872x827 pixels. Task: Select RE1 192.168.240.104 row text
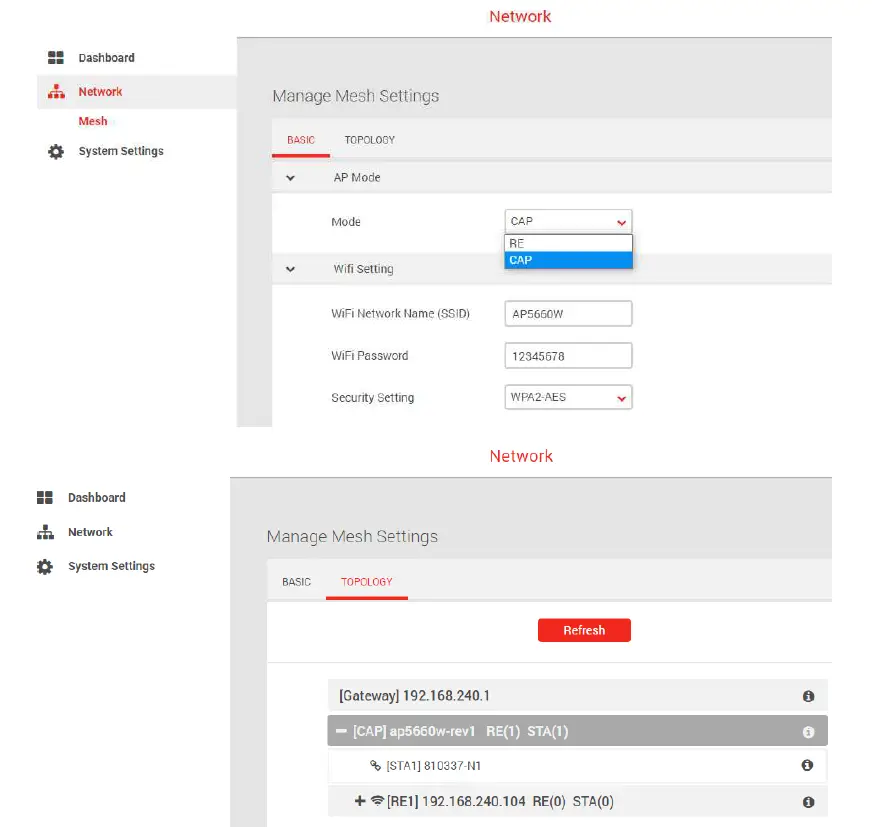click(x=501, y=801)
